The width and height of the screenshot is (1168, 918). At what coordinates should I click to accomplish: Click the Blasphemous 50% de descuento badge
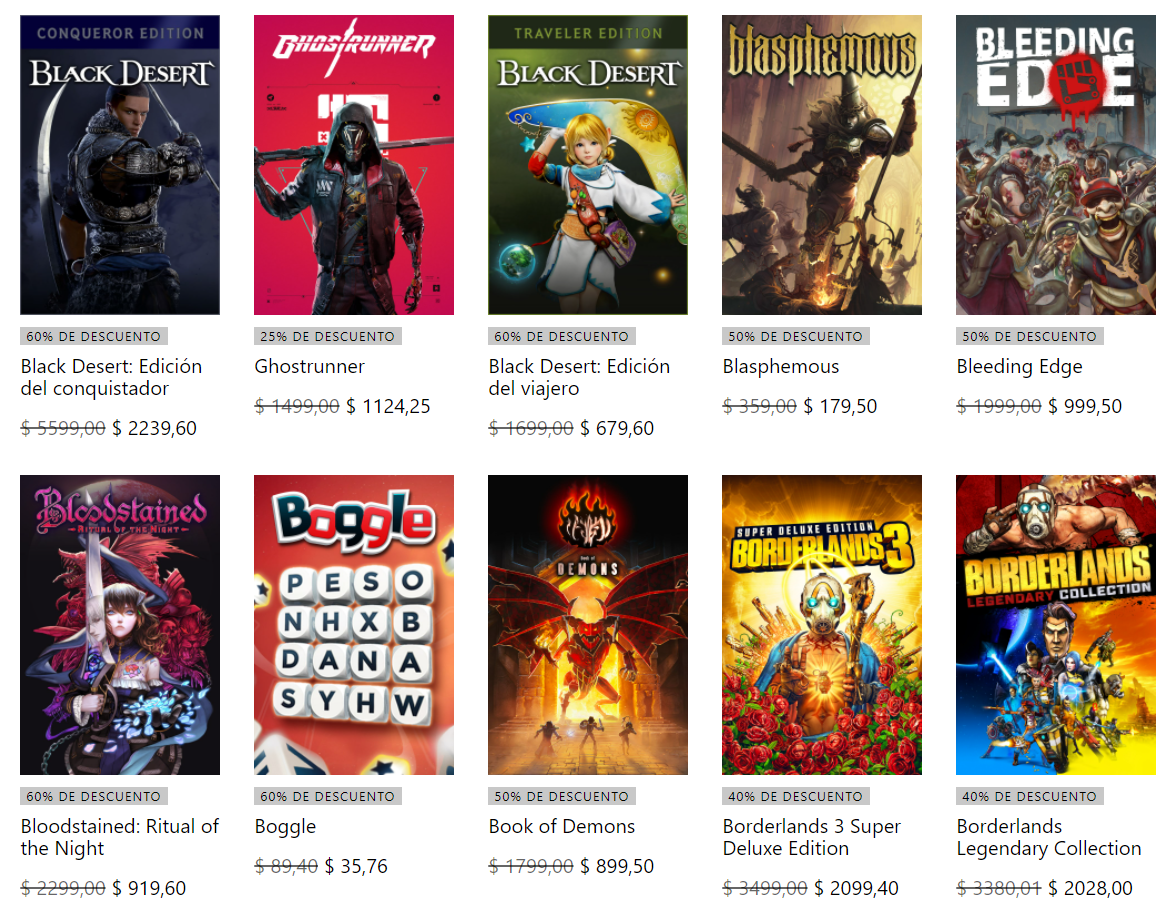(796, 336)
